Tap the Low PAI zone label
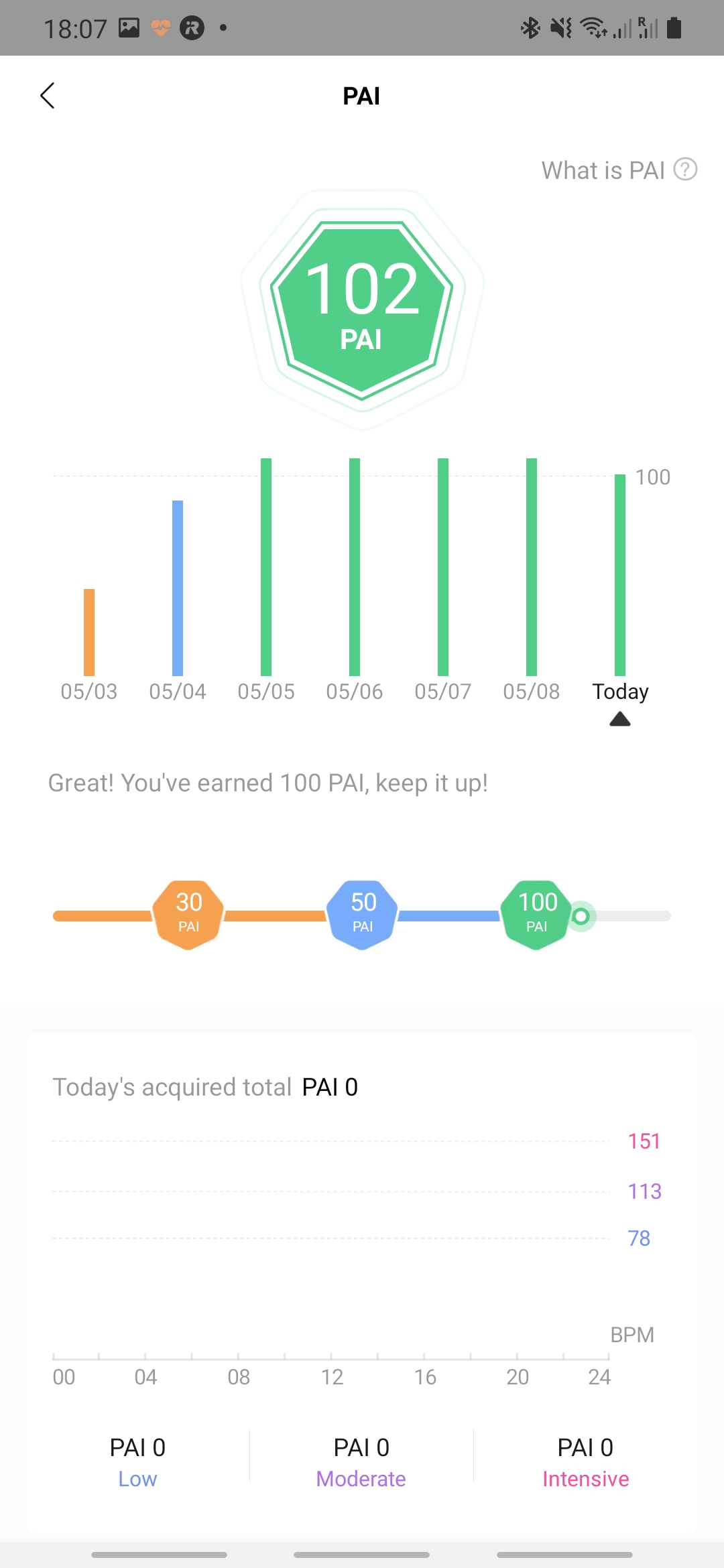Image resolution: width=724 pixels, height=1568 pixels. point(137,1479)
